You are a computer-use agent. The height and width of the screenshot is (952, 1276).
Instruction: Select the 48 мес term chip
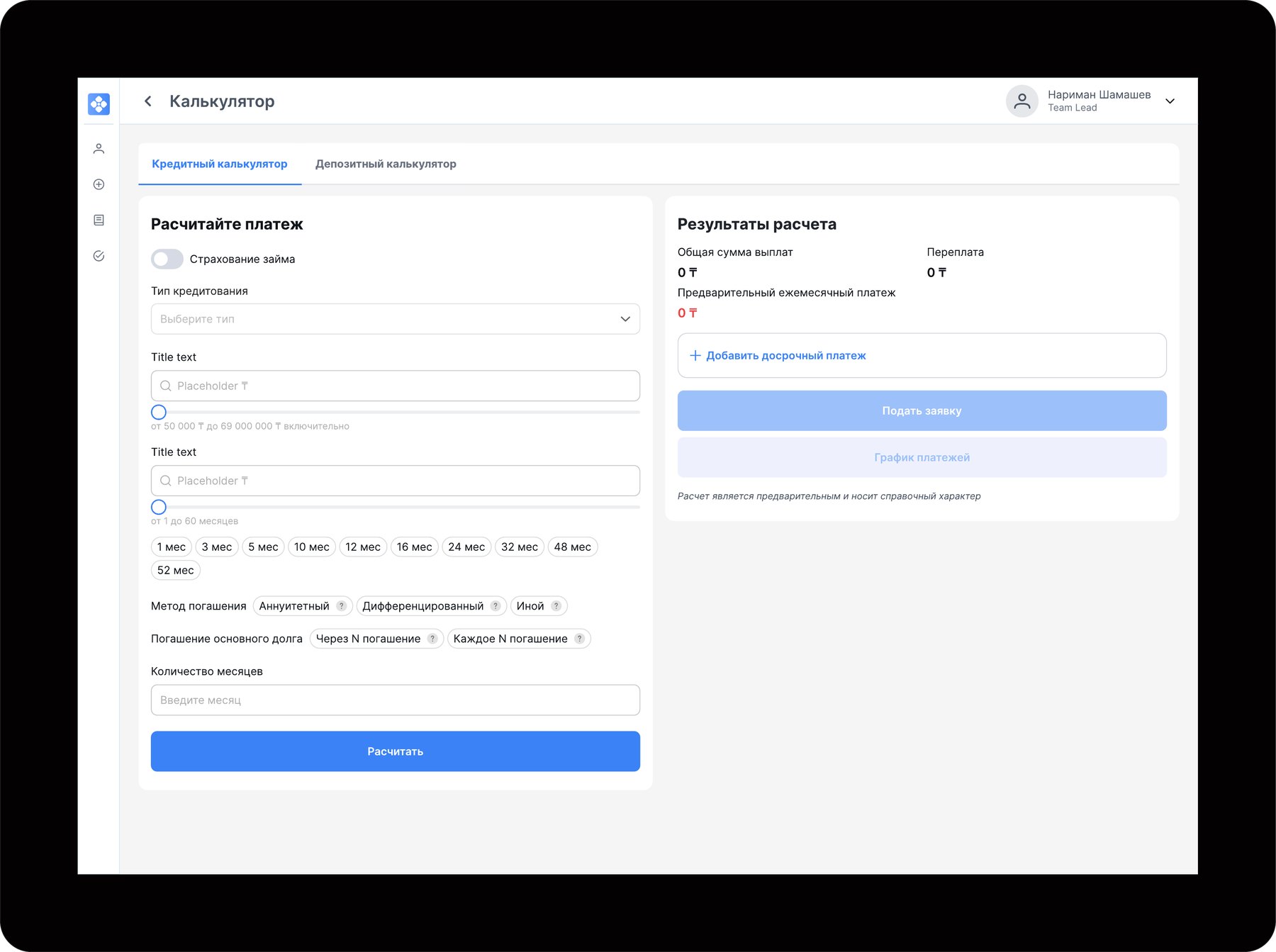click(573, 547)
